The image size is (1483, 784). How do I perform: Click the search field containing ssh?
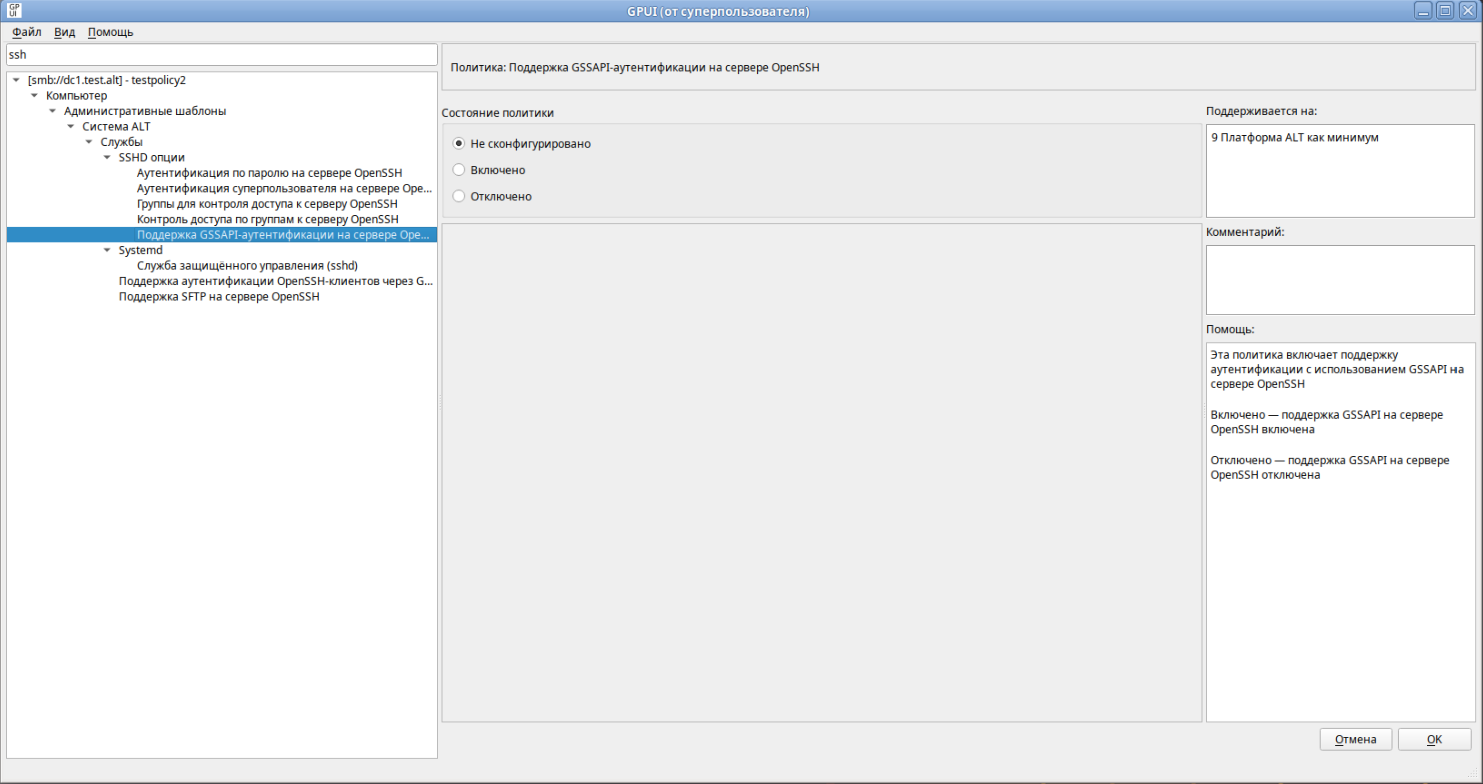[x=222, y=55]
